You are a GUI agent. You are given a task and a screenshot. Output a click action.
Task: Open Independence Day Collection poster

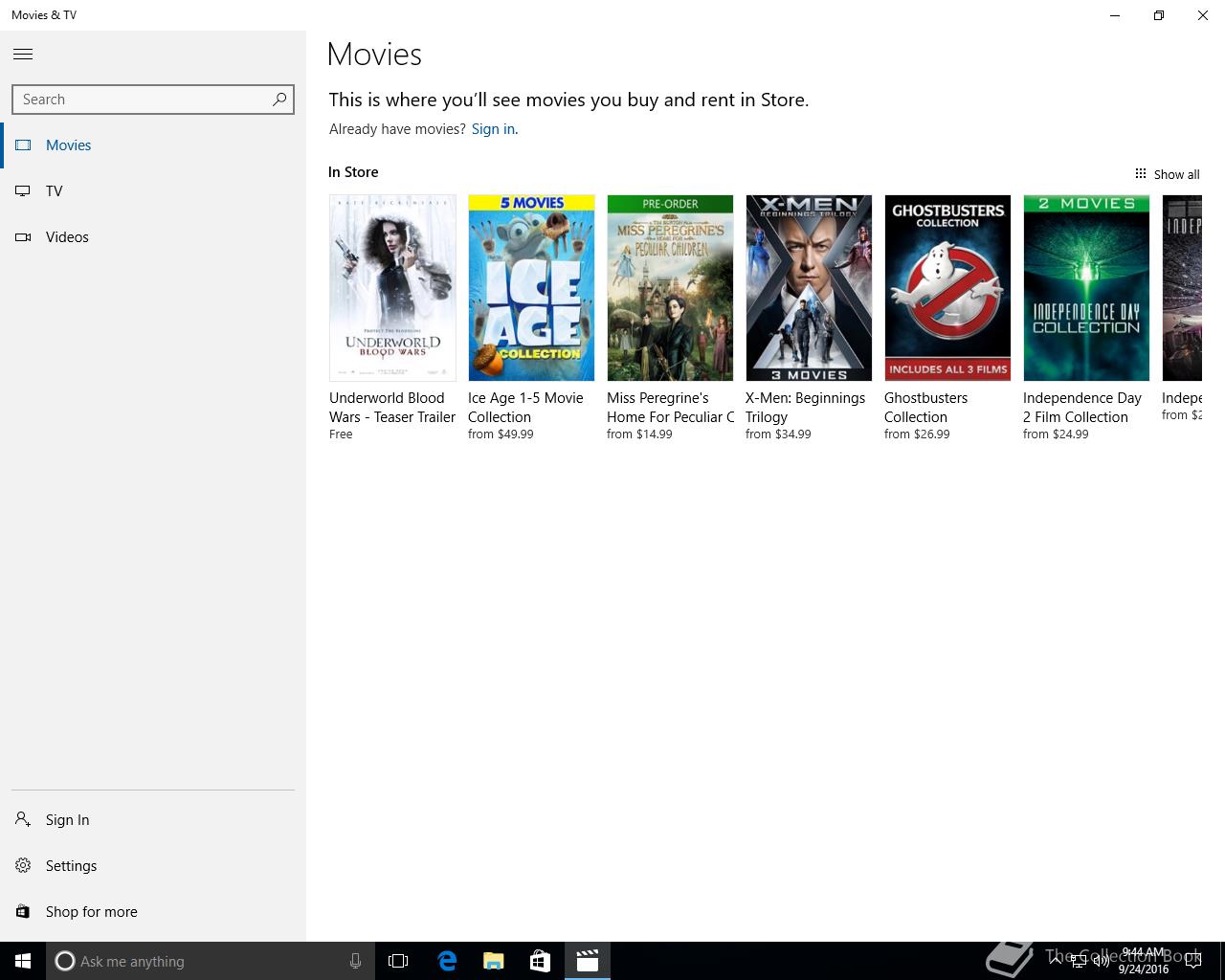pyautogui.click(x=1086, y=288)
